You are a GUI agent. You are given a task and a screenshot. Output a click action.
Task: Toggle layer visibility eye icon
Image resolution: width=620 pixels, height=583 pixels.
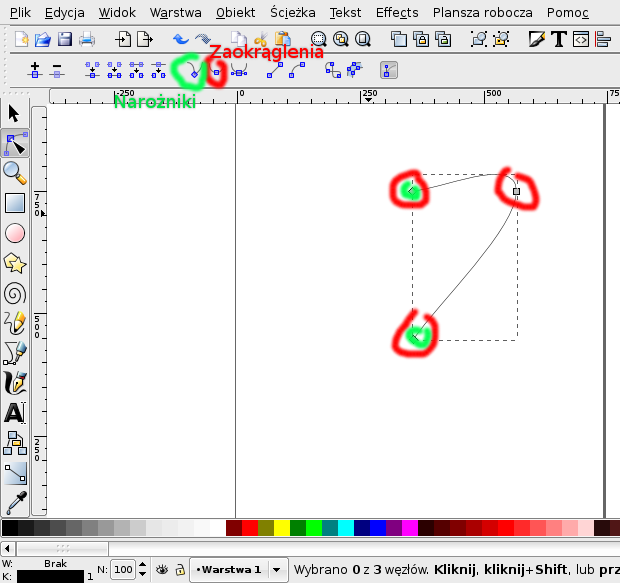click(161, 569)
